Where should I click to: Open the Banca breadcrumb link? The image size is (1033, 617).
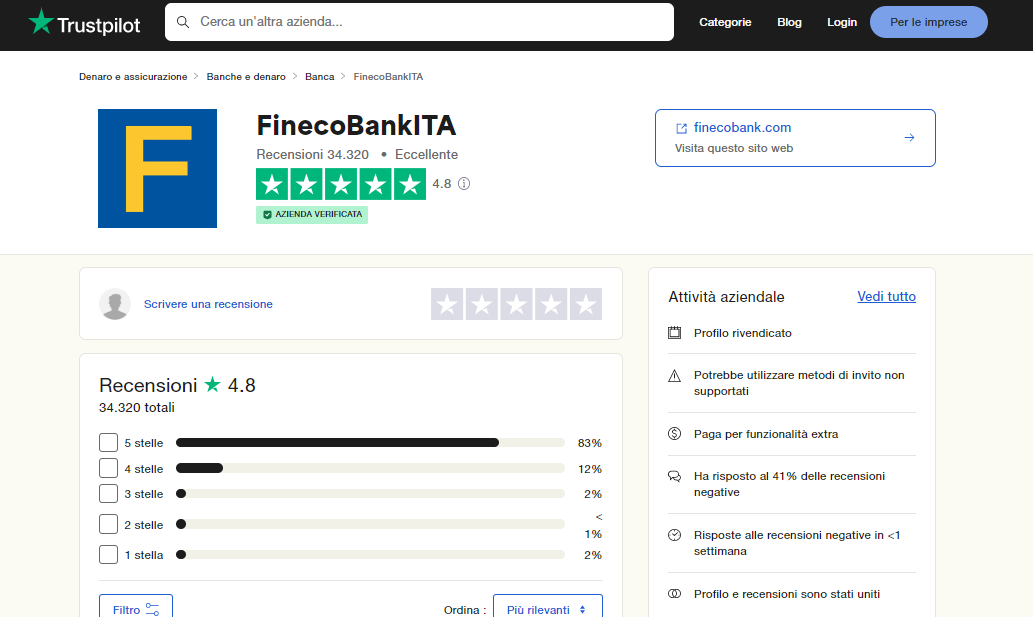[320, 77]
